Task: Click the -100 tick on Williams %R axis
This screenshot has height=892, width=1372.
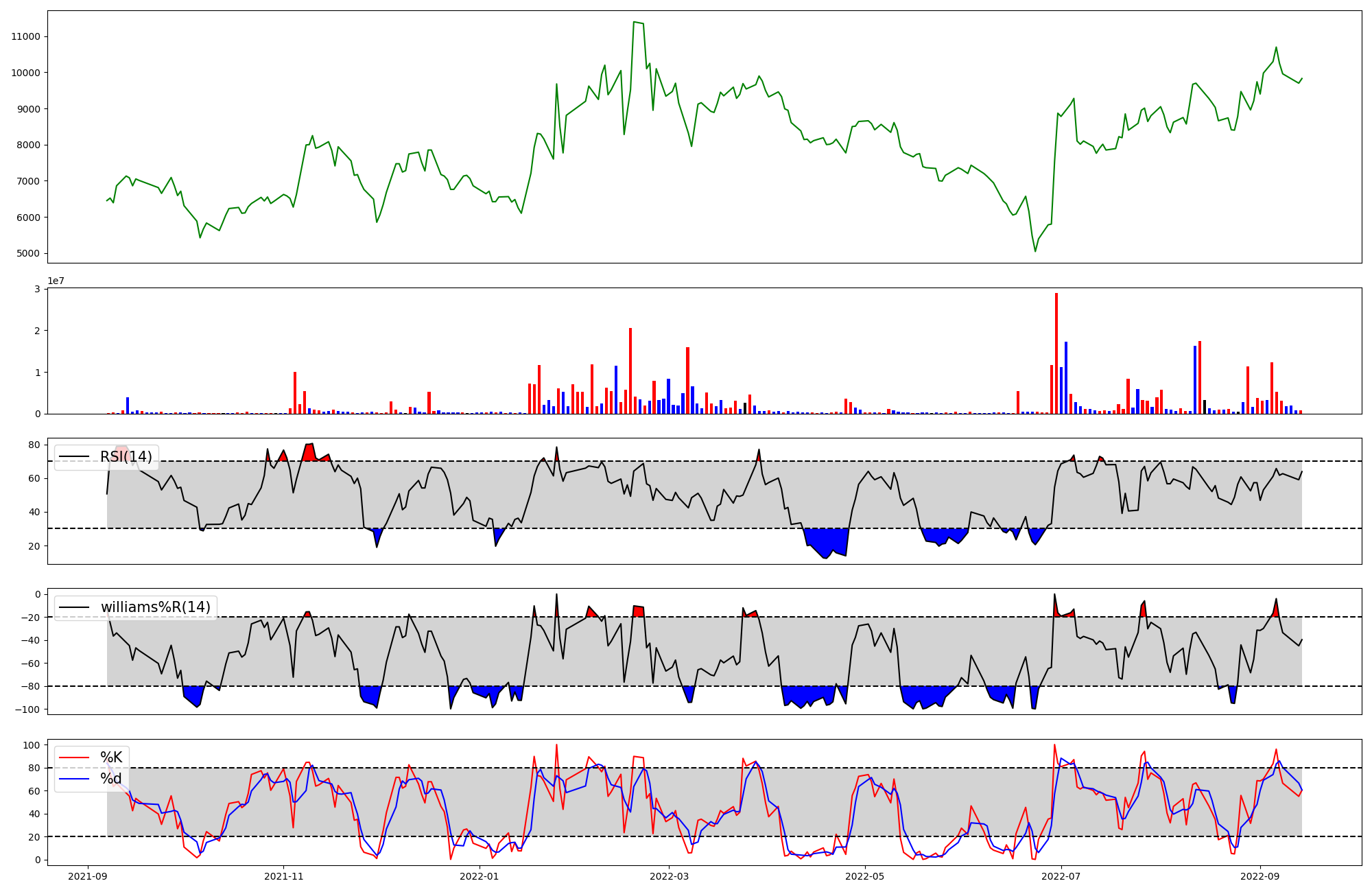Action: coord(28,709)
